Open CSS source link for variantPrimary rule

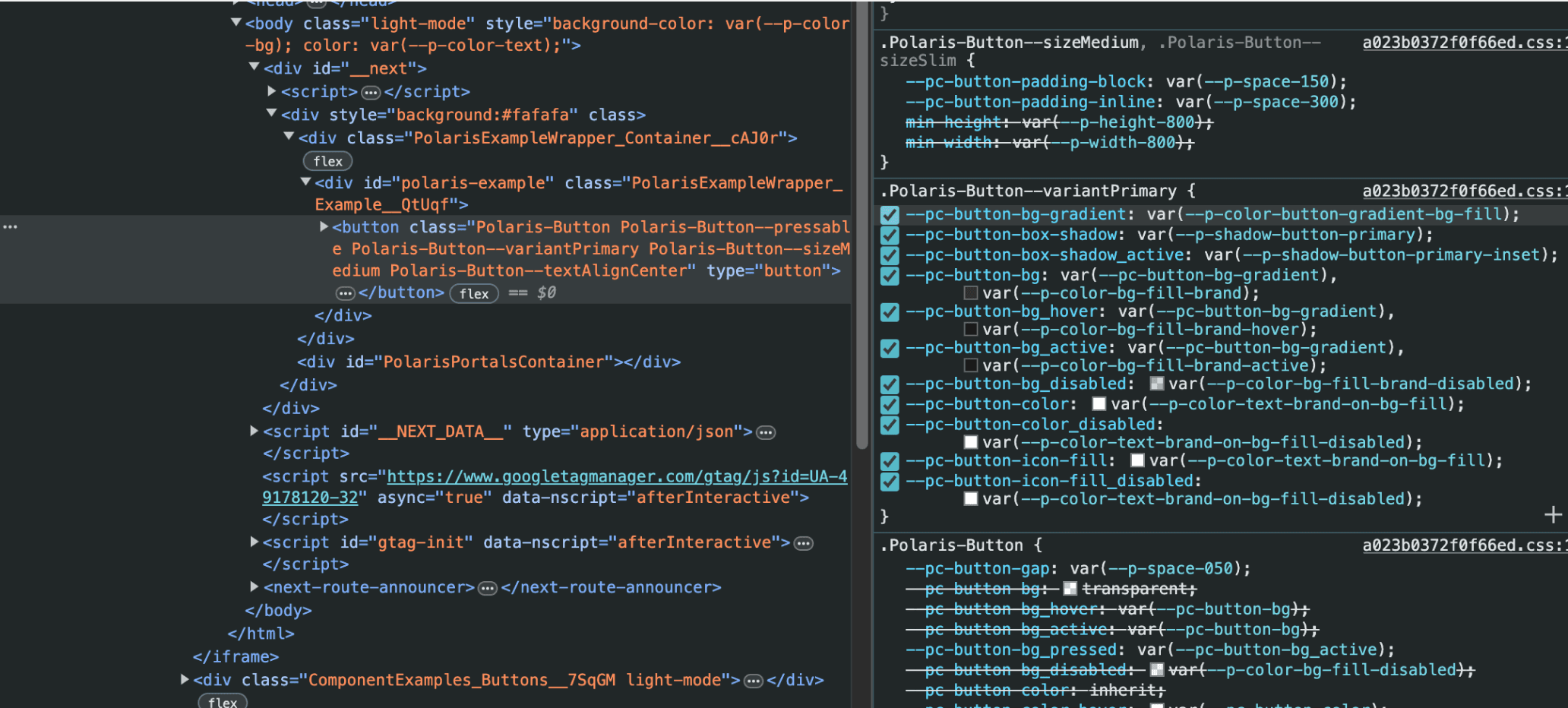(x=1465, y=191)
